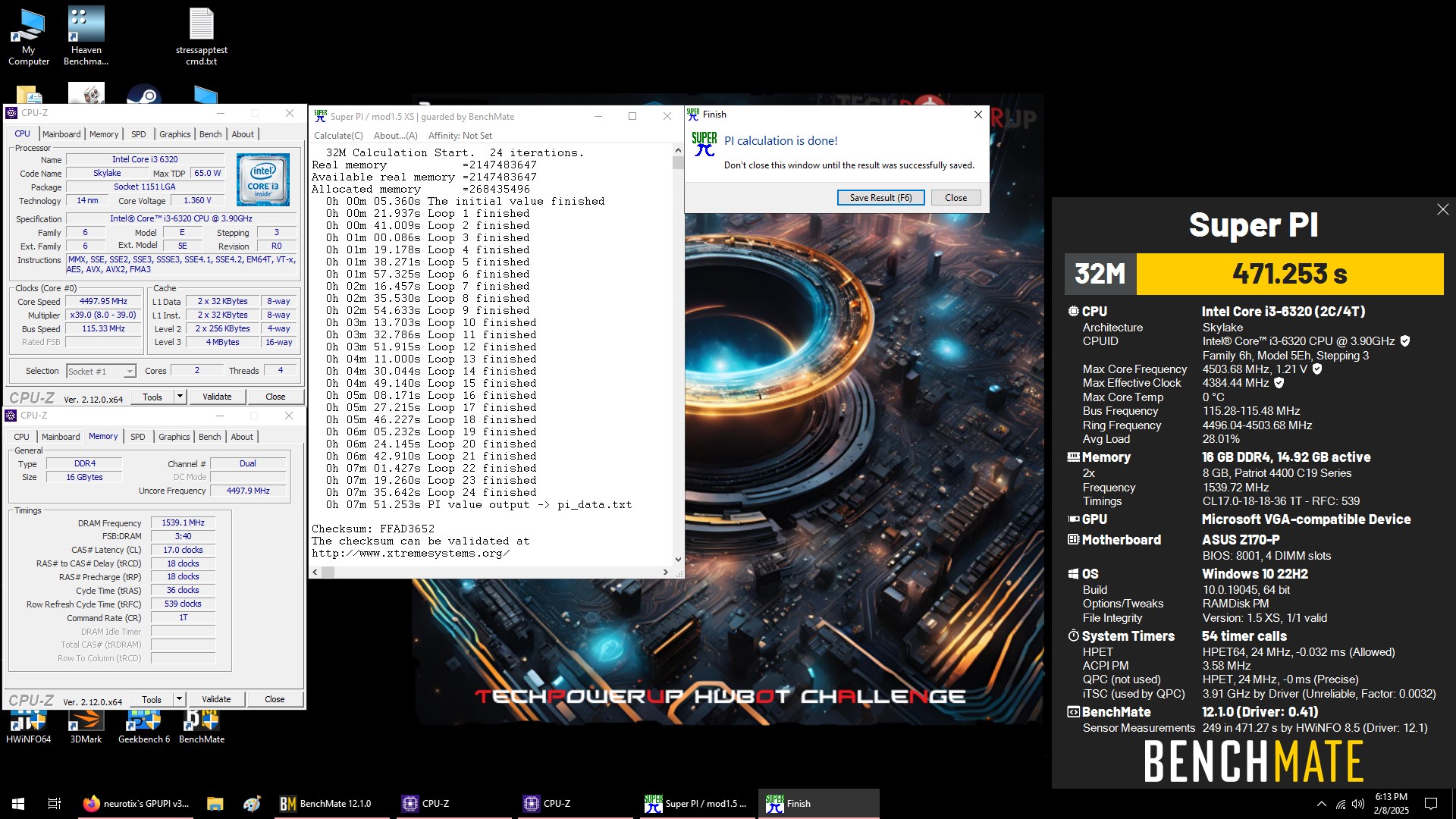1456x819 pixels.
Task: Close the BenchMate Super PI result panel
Action: pos(1442,209)
